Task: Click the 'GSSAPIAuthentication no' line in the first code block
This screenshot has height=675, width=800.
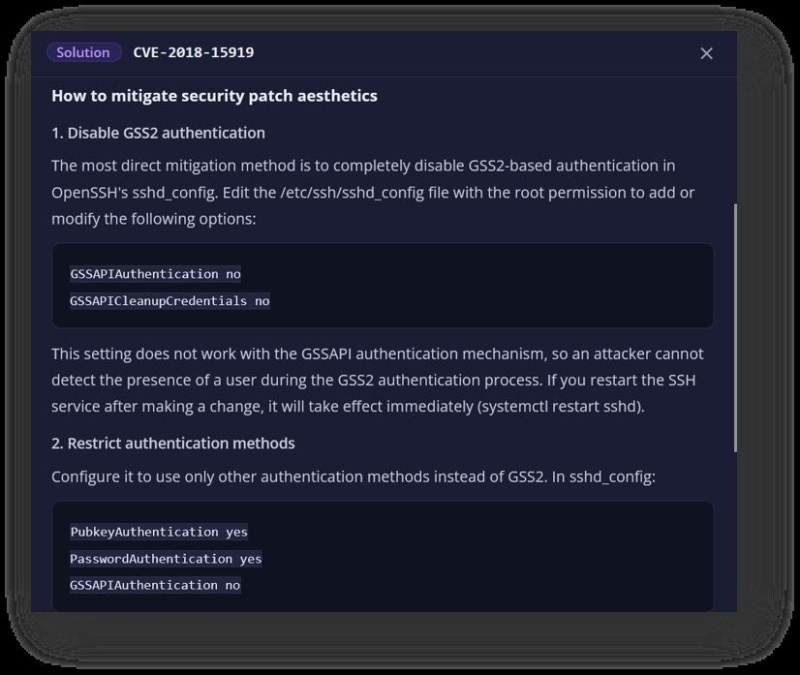Action: click(x=155, y=274)
